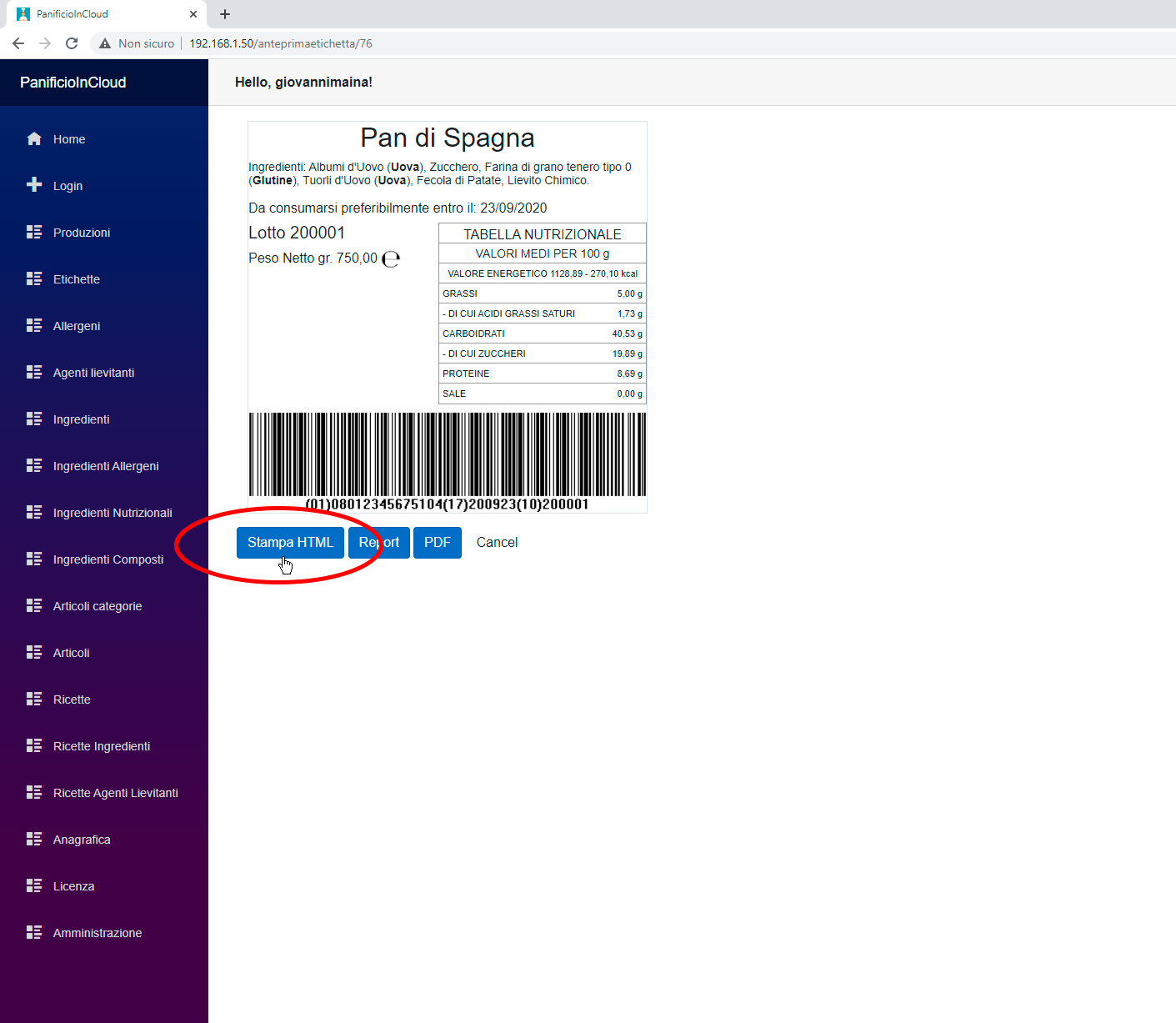The height and width of the screenshot is (1023, 1176).
Task: Click the Agenti lievitanti list icon
Action: 34,372
